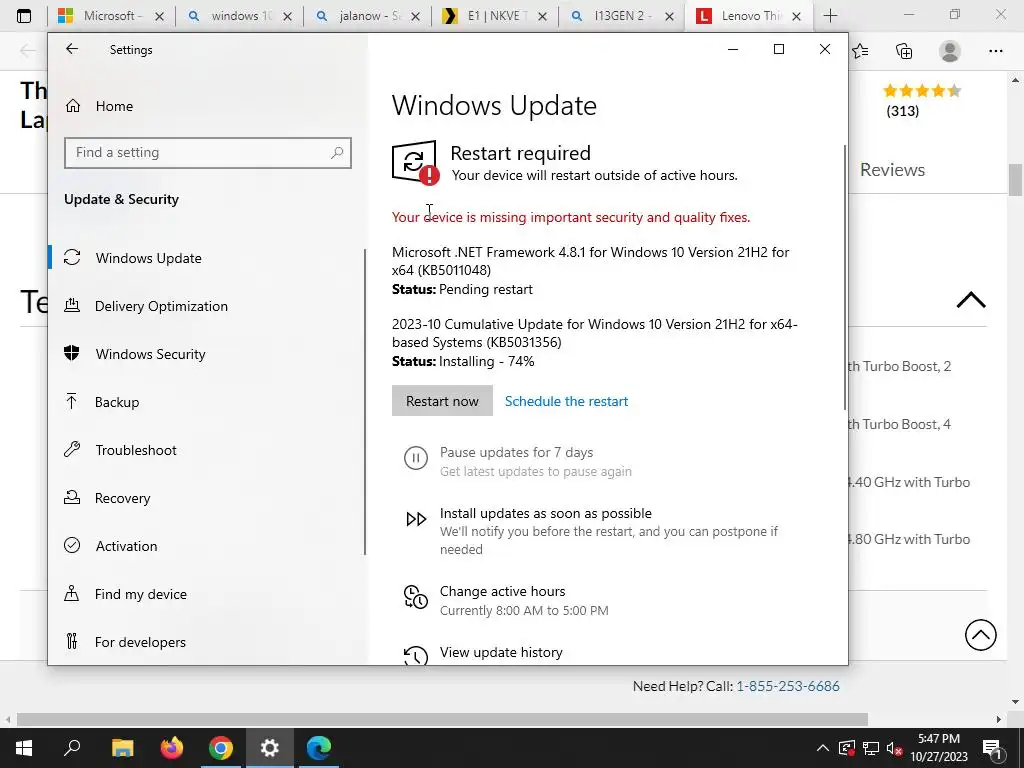Click the Windows Update restart tray icon
Screen dimensions: 1024x768
coord(846,748)
